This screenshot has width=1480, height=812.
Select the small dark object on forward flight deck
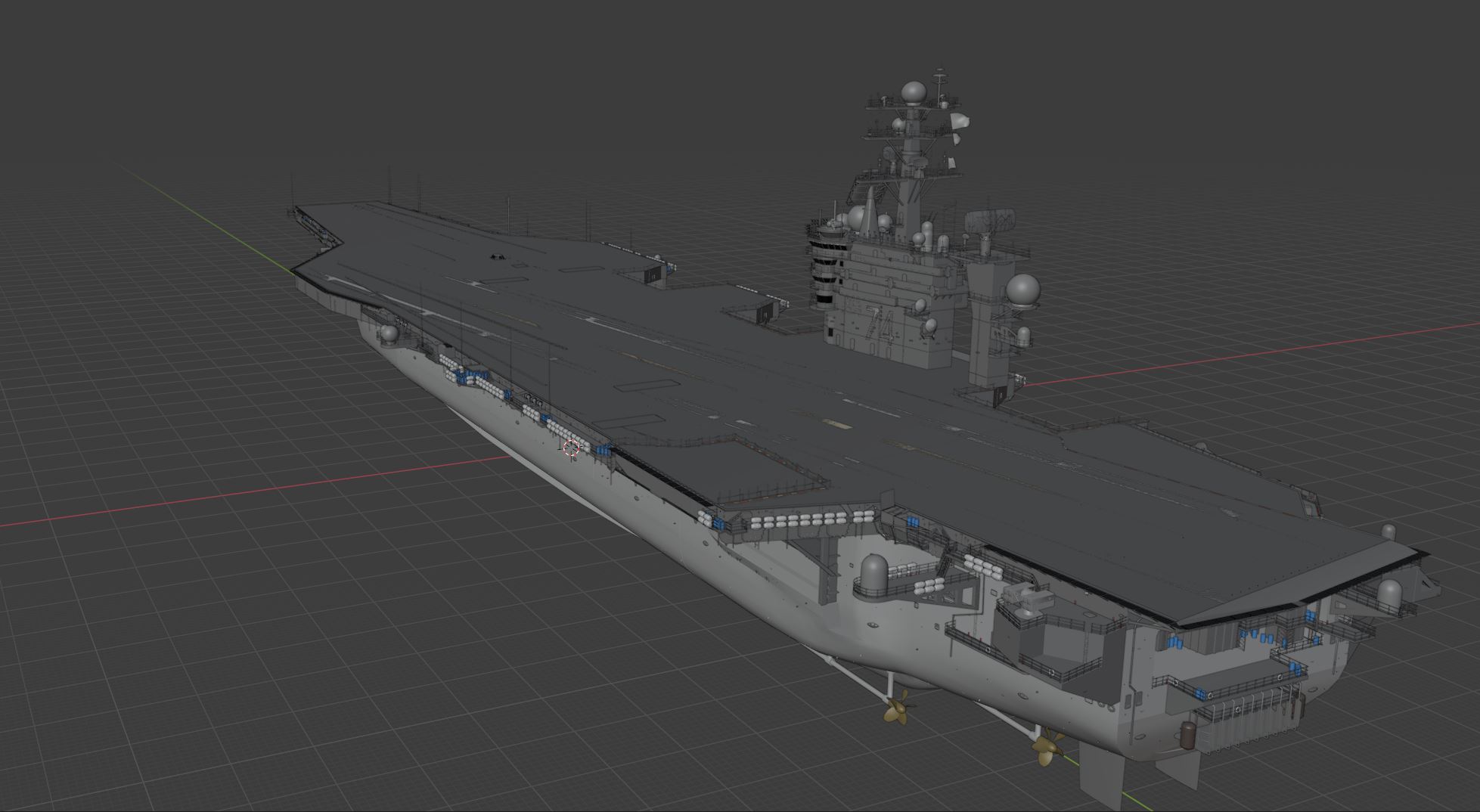(x=497, y=257)
